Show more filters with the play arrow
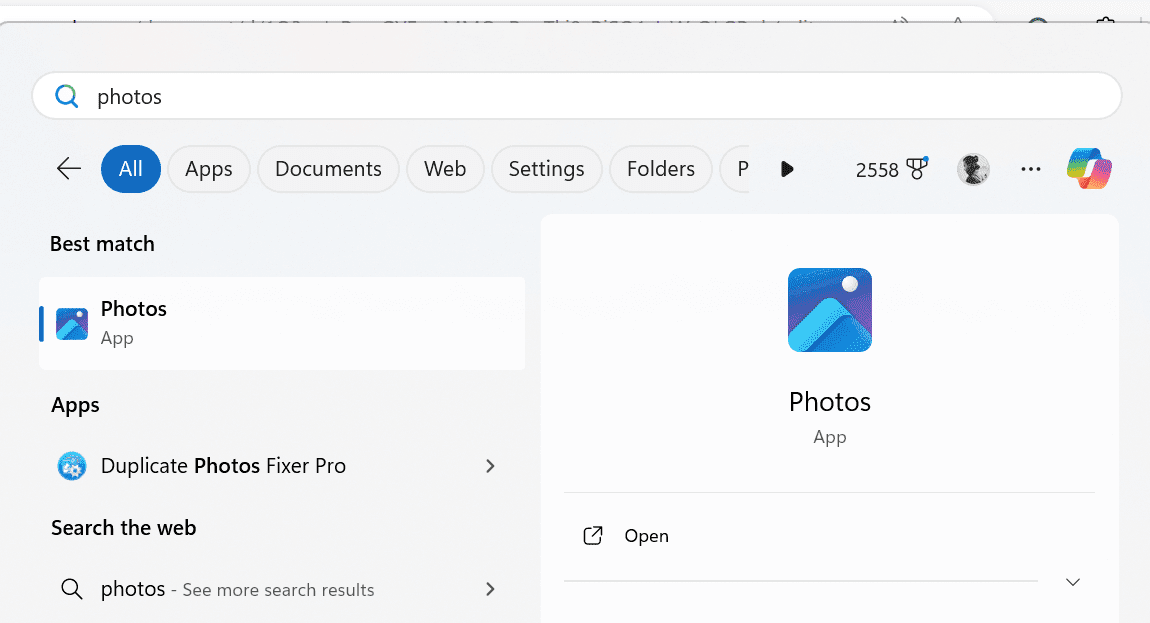The image size is (1150, 623). (787, 170)
